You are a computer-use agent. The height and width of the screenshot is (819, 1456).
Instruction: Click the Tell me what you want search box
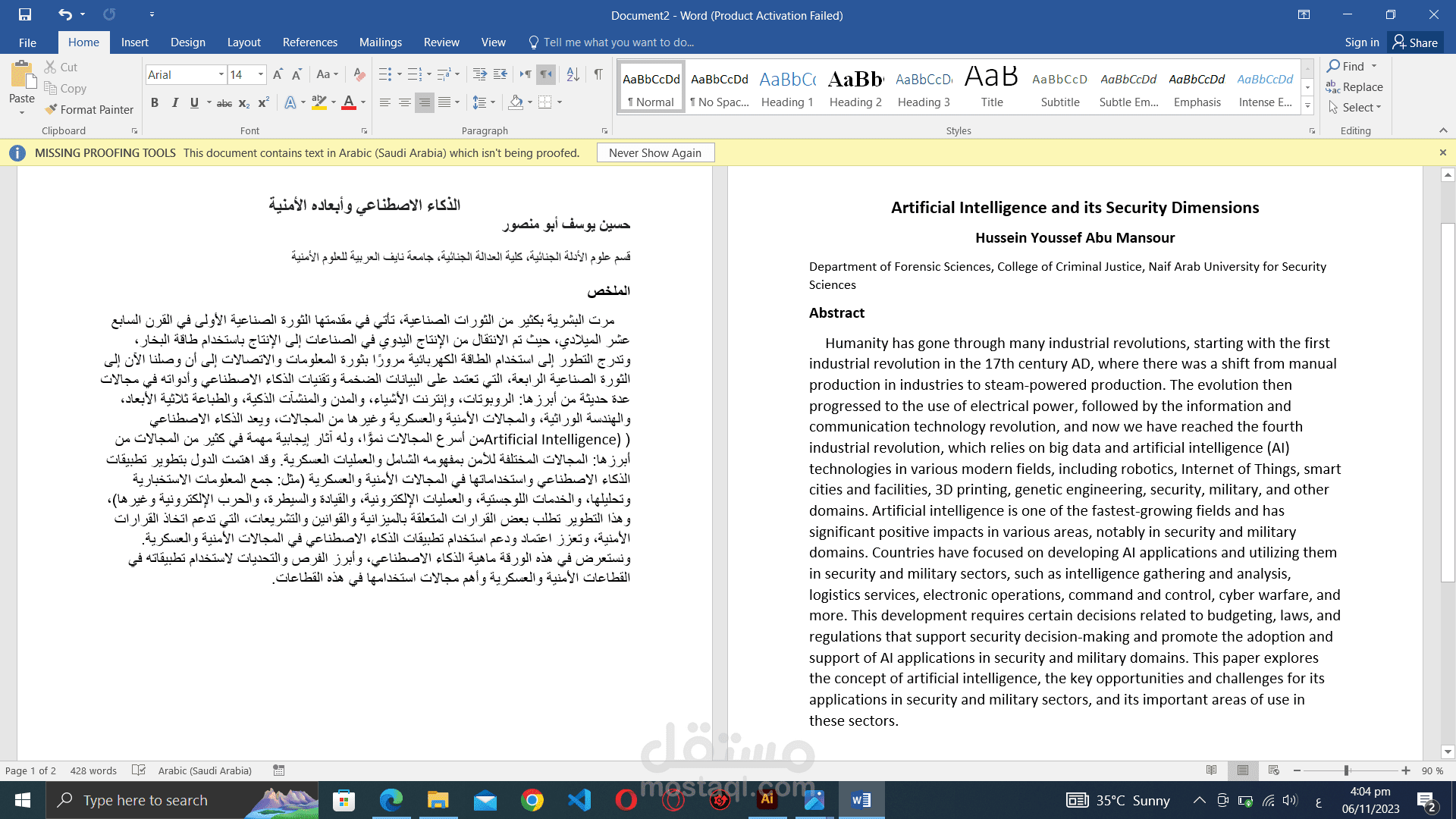611,42
